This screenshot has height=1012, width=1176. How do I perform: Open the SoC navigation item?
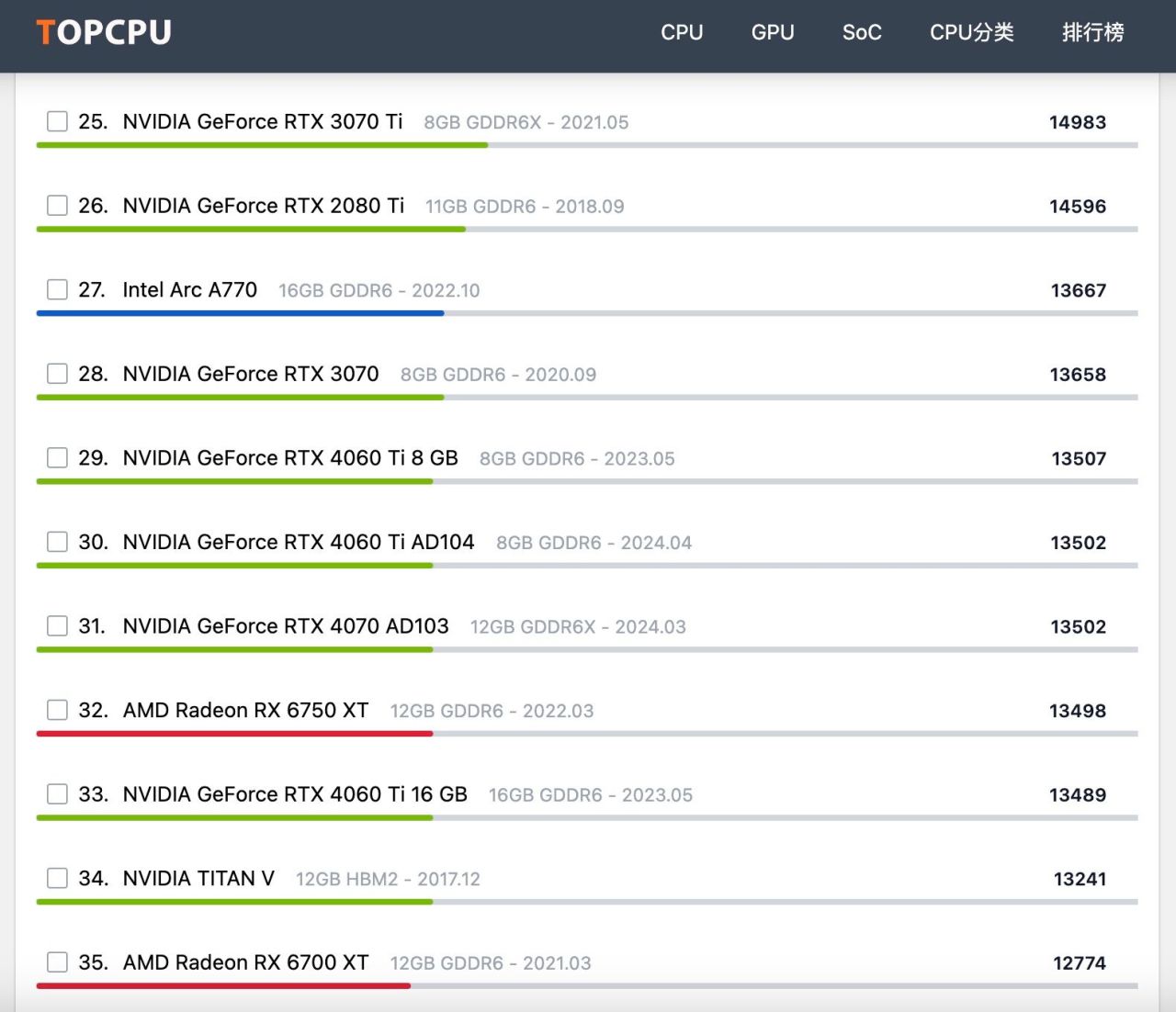[862, 33]
